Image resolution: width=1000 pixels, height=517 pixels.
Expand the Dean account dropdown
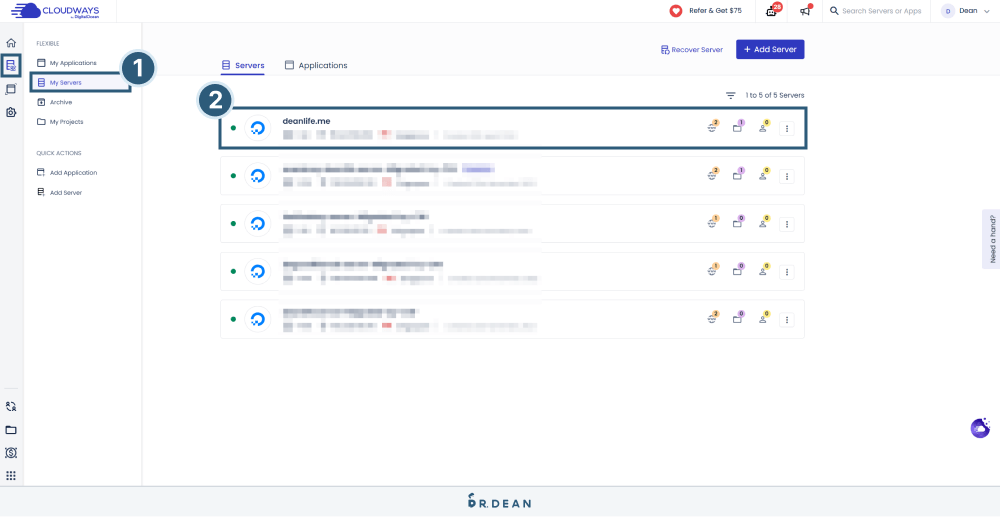pyautogui.click(x=967, y=11)
